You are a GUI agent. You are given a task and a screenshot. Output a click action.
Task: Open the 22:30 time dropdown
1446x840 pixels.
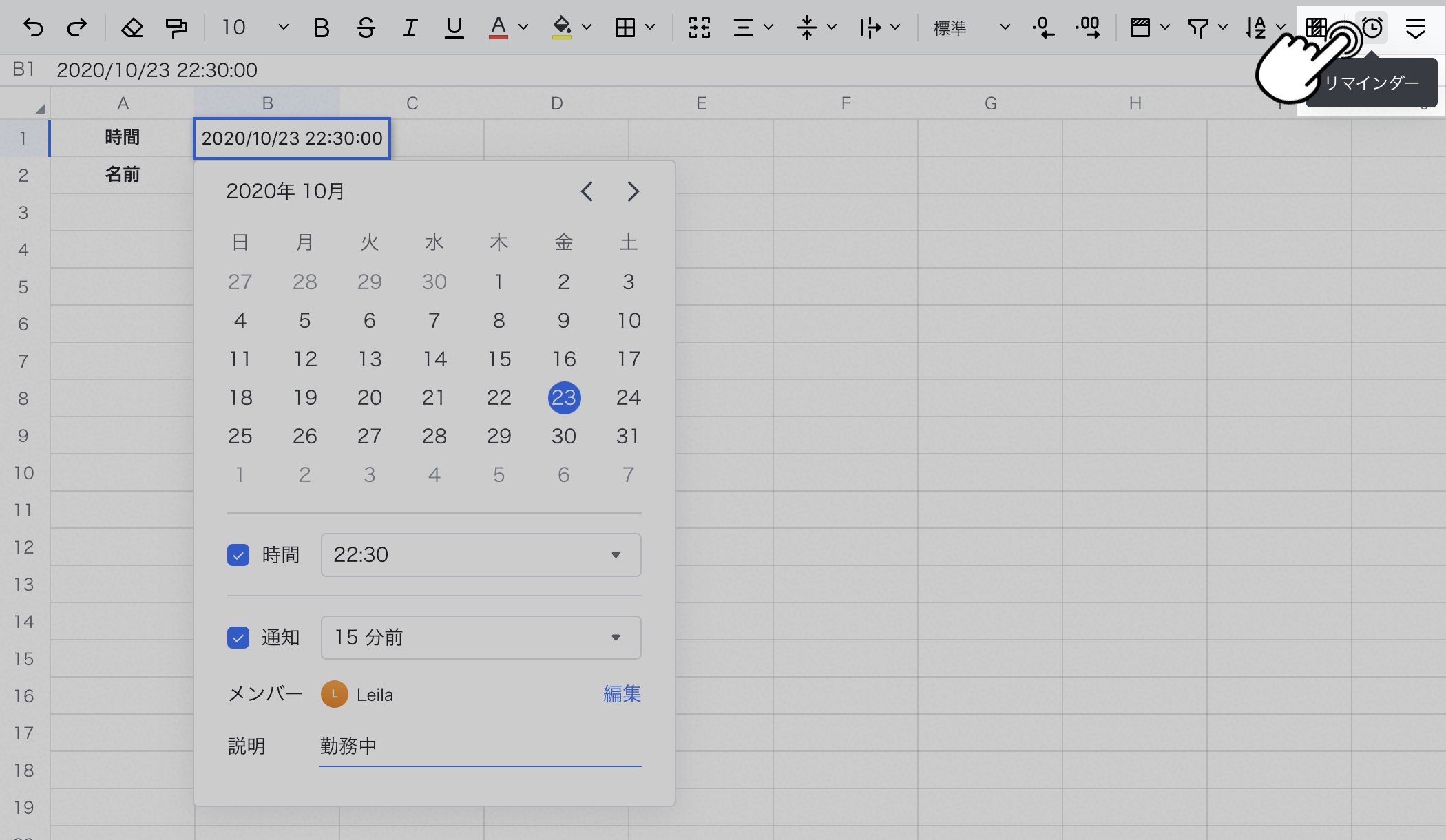481,555
